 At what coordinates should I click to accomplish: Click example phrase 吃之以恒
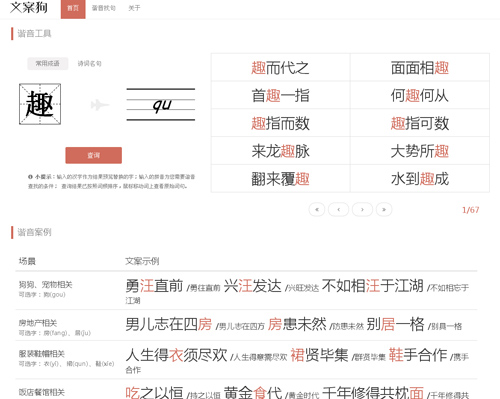point(154,392)
